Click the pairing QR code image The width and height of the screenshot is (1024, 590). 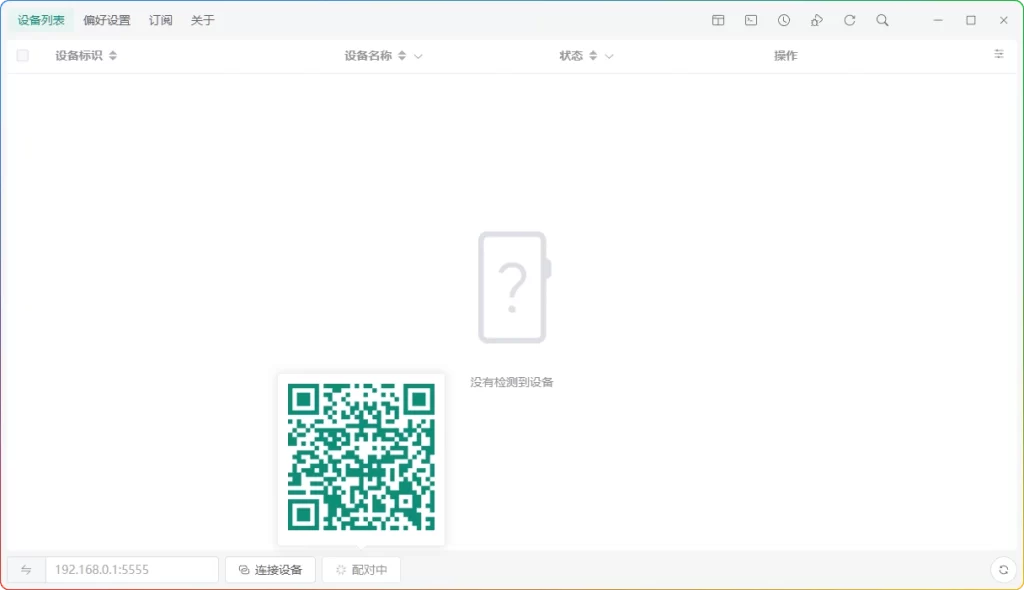tap(361, 459)
